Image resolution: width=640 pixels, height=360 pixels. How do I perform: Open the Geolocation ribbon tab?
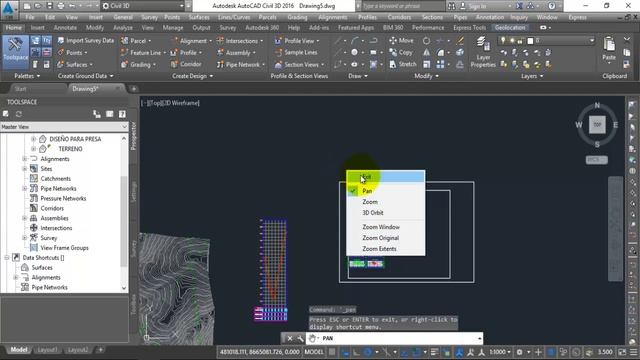tap(510, 28)
